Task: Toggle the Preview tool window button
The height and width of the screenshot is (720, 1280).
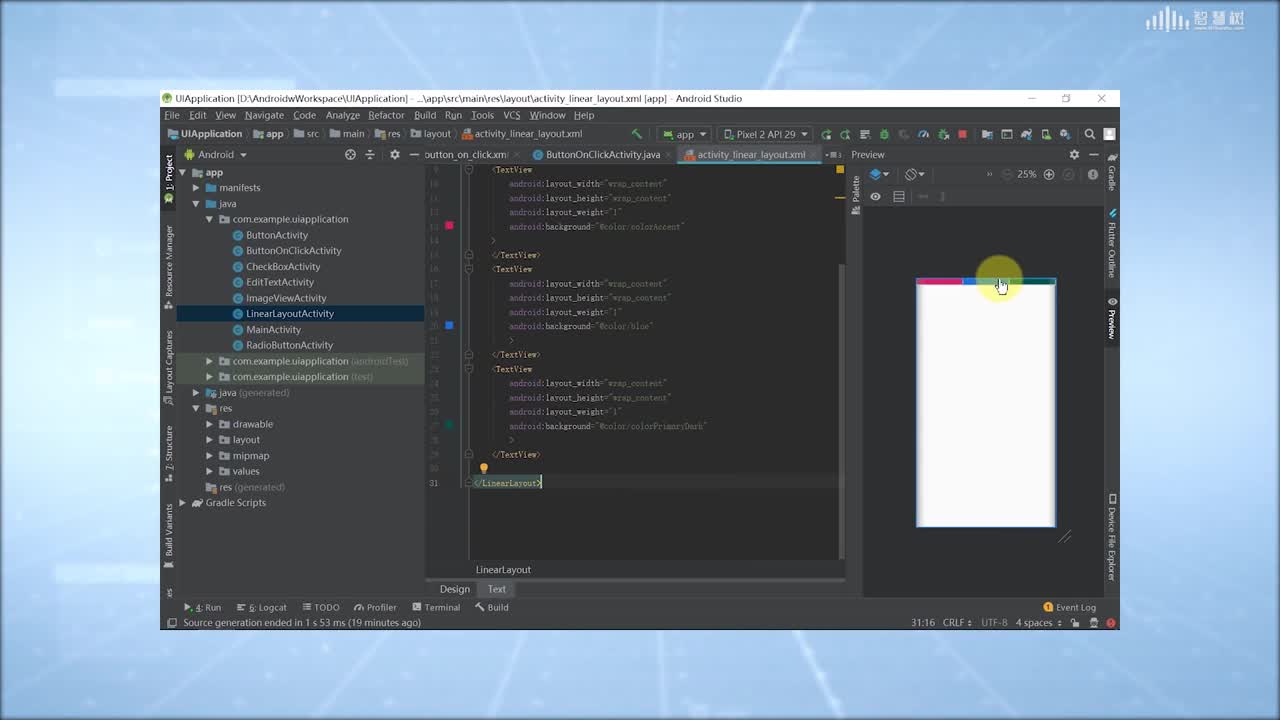Action: tap(1112, 319)
